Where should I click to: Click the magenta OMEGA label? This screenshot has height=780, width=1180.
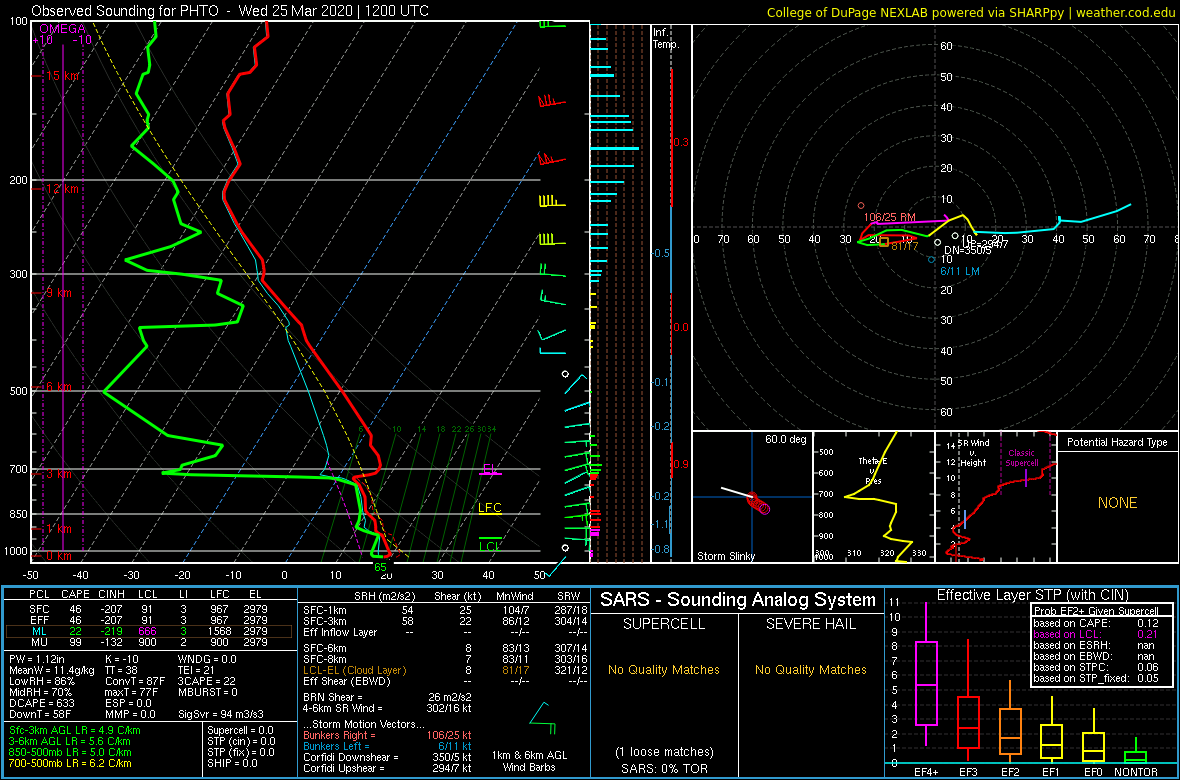click(x=62, y=29)
